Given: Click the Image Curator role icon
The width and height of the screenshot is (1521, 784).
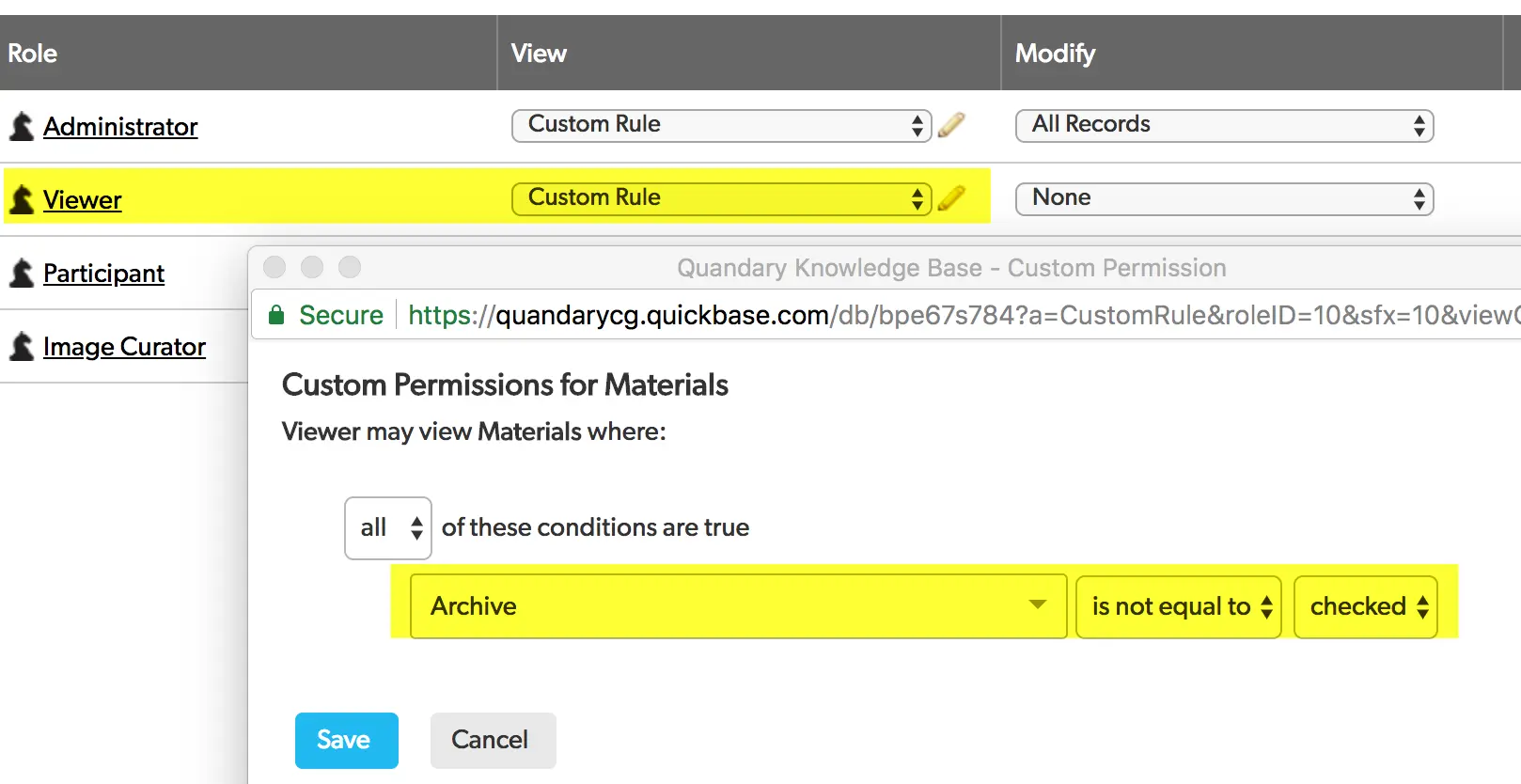Looking at the screenshot, I should pyautogui.click(x=22, y=346).
